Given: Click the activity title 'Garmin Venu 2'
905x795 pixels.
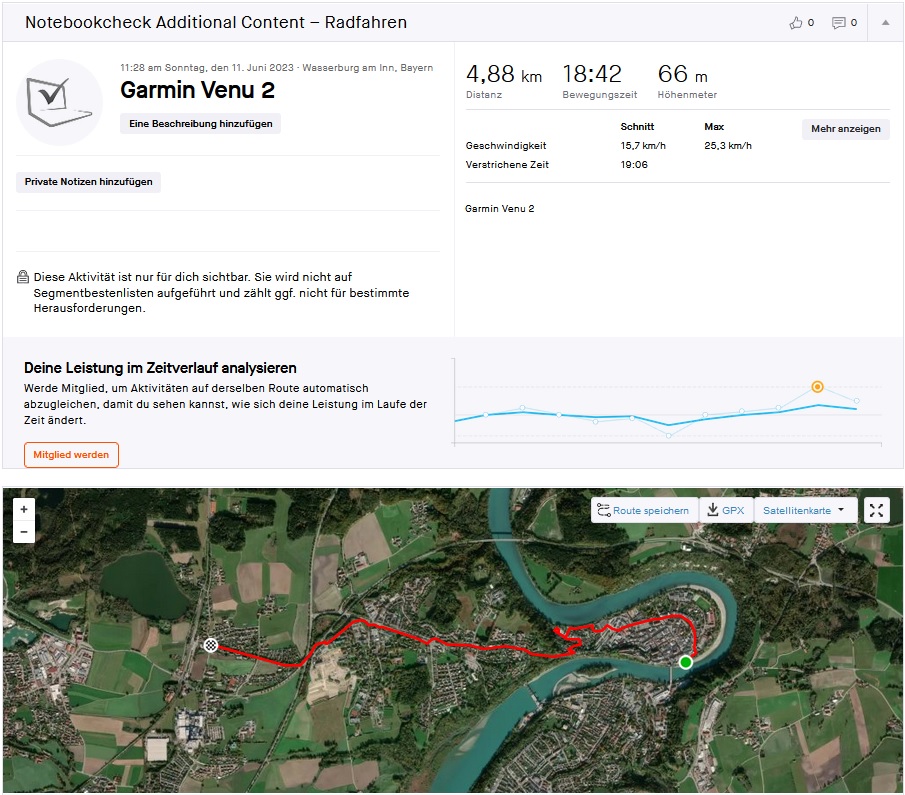Looking at the screenshot, I should [x=197, y=90].
